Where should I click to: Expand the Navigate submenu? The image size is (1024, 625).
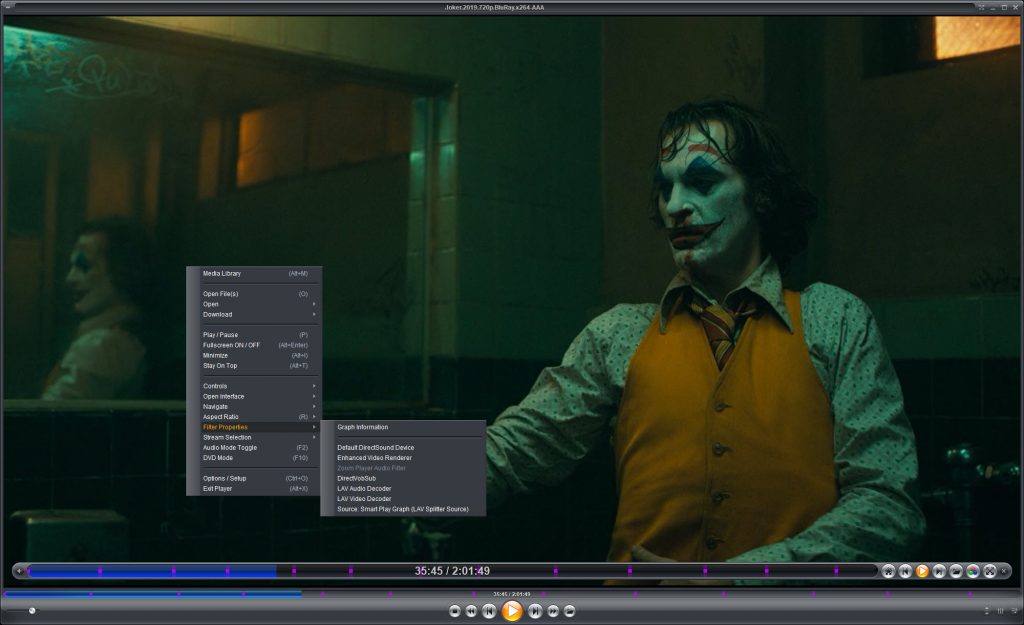[255, 407]
